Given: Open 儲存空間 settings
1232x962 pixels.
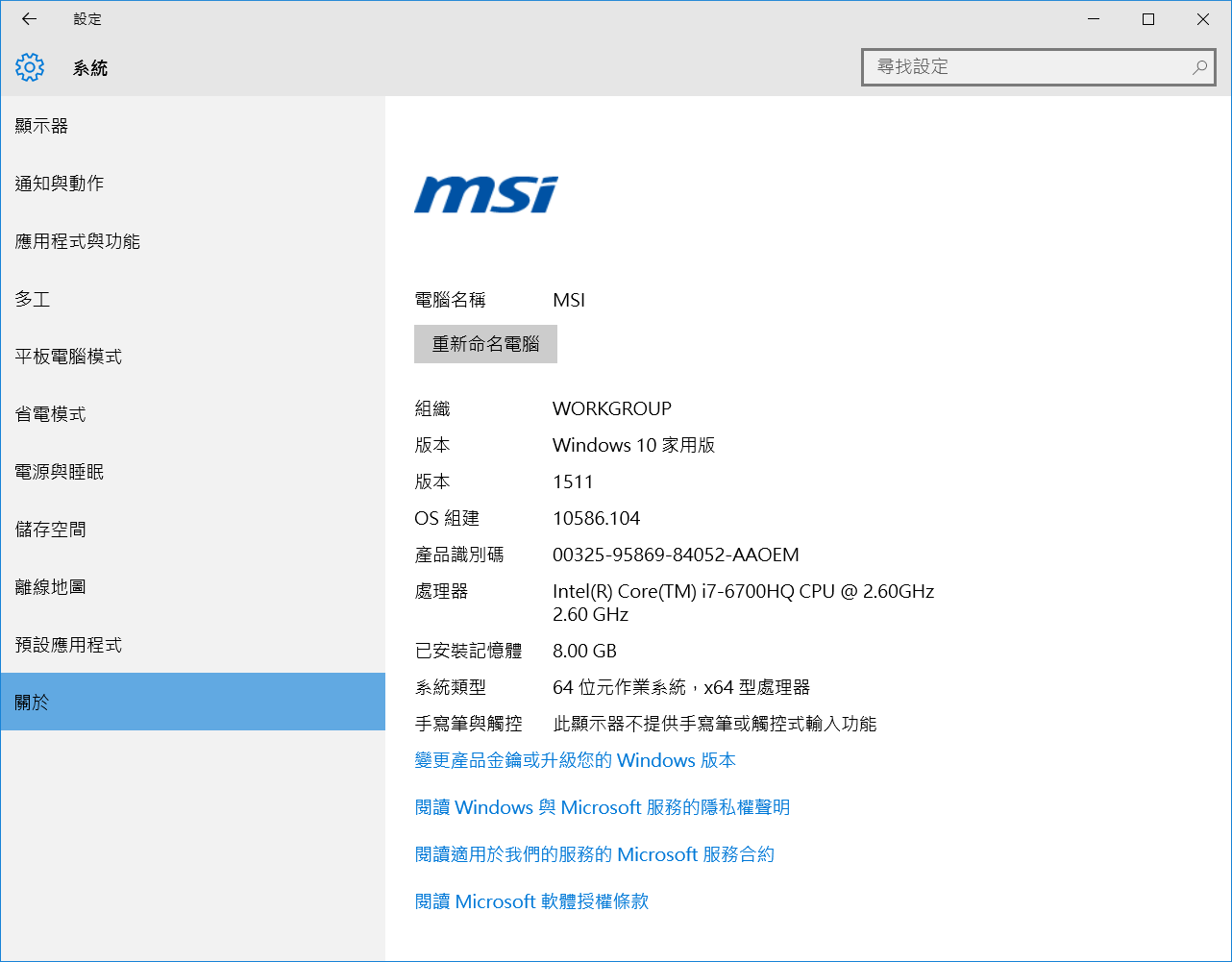Looking at the screenshot, I should pyautogui.click(x=193, y=530).
